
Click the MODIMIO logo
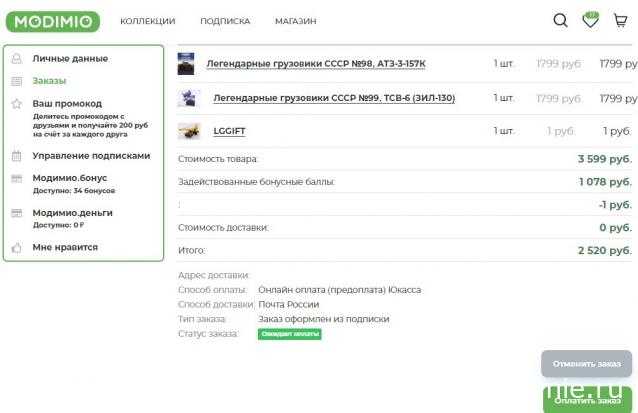coord(52,22)
